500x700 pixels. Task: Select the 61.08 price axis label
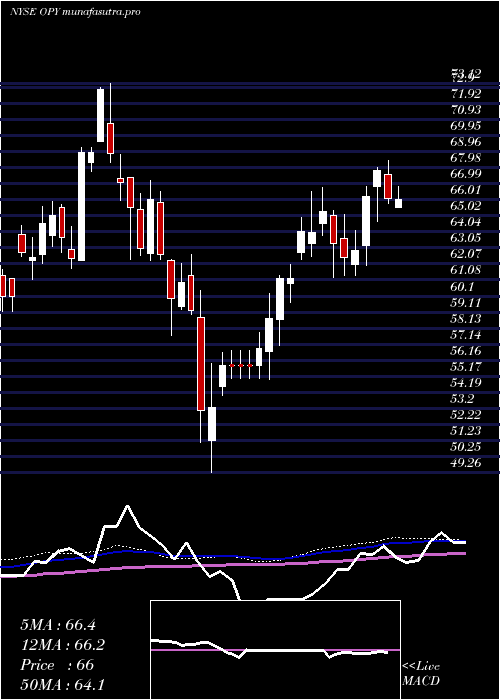(x=466, y=271)
